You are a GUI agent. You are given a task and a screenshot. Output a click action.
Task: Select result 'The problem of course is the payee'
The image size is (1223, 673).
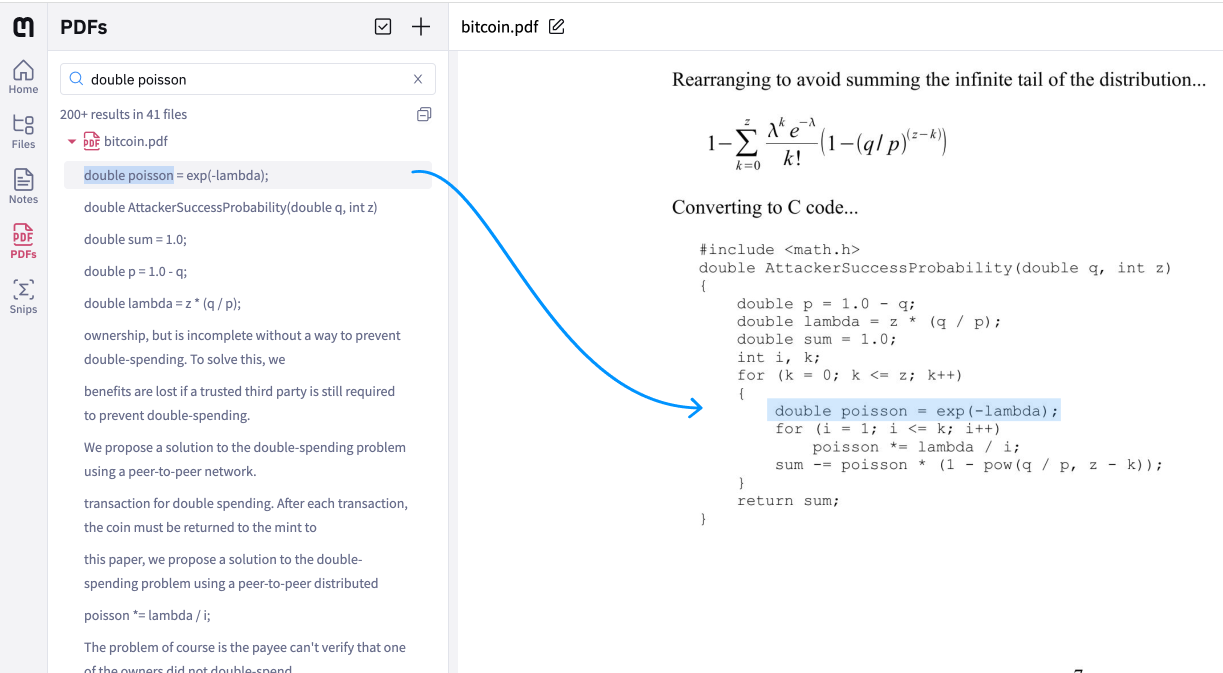[245, 658]
